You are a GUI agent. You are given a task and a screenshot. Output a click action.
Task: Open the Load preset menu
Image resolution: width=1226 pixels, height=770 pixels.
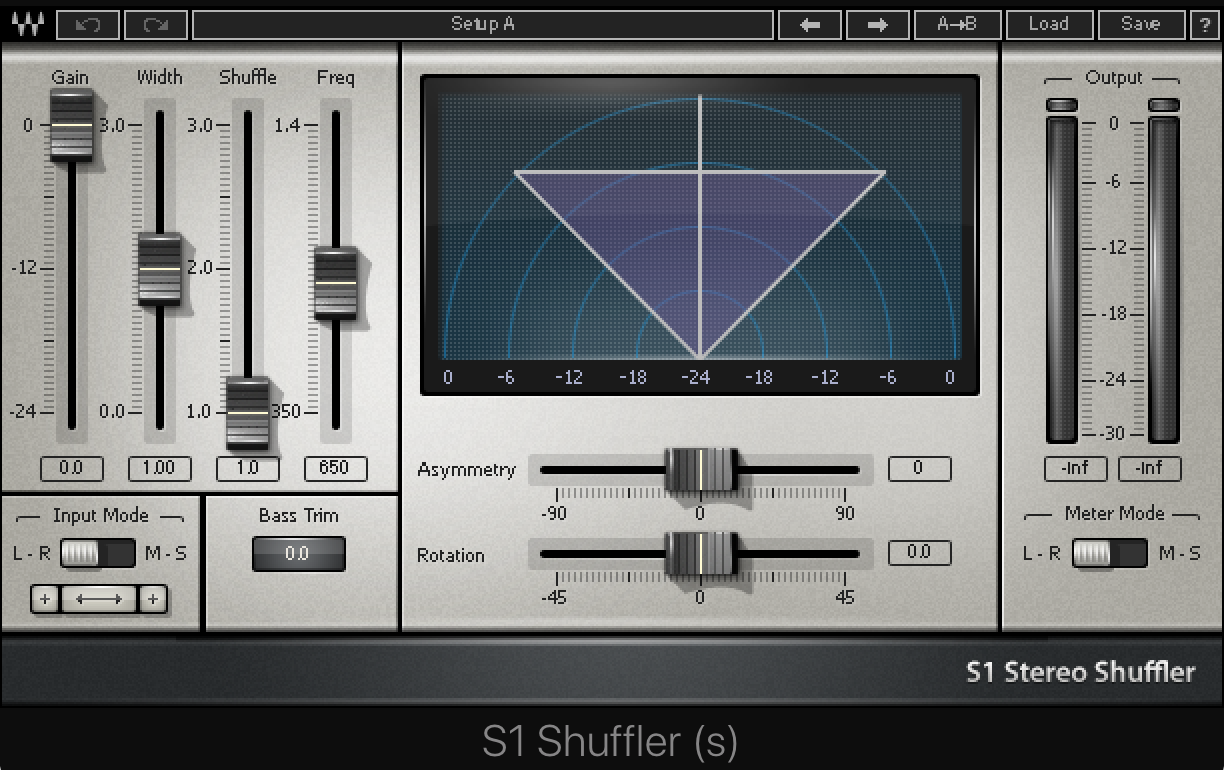pyautogui.click(x=1048, y=24)
